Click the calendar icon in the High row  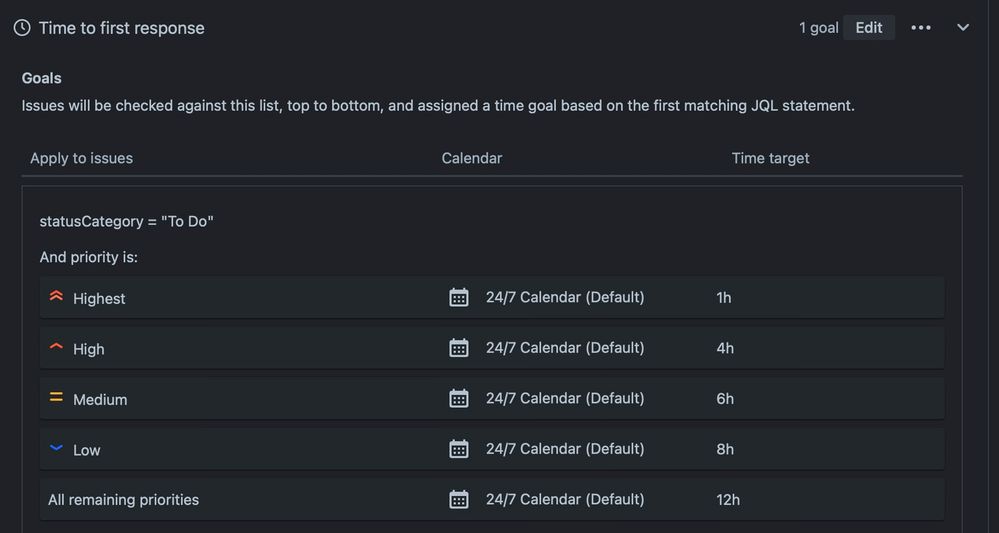click(459, 348)
